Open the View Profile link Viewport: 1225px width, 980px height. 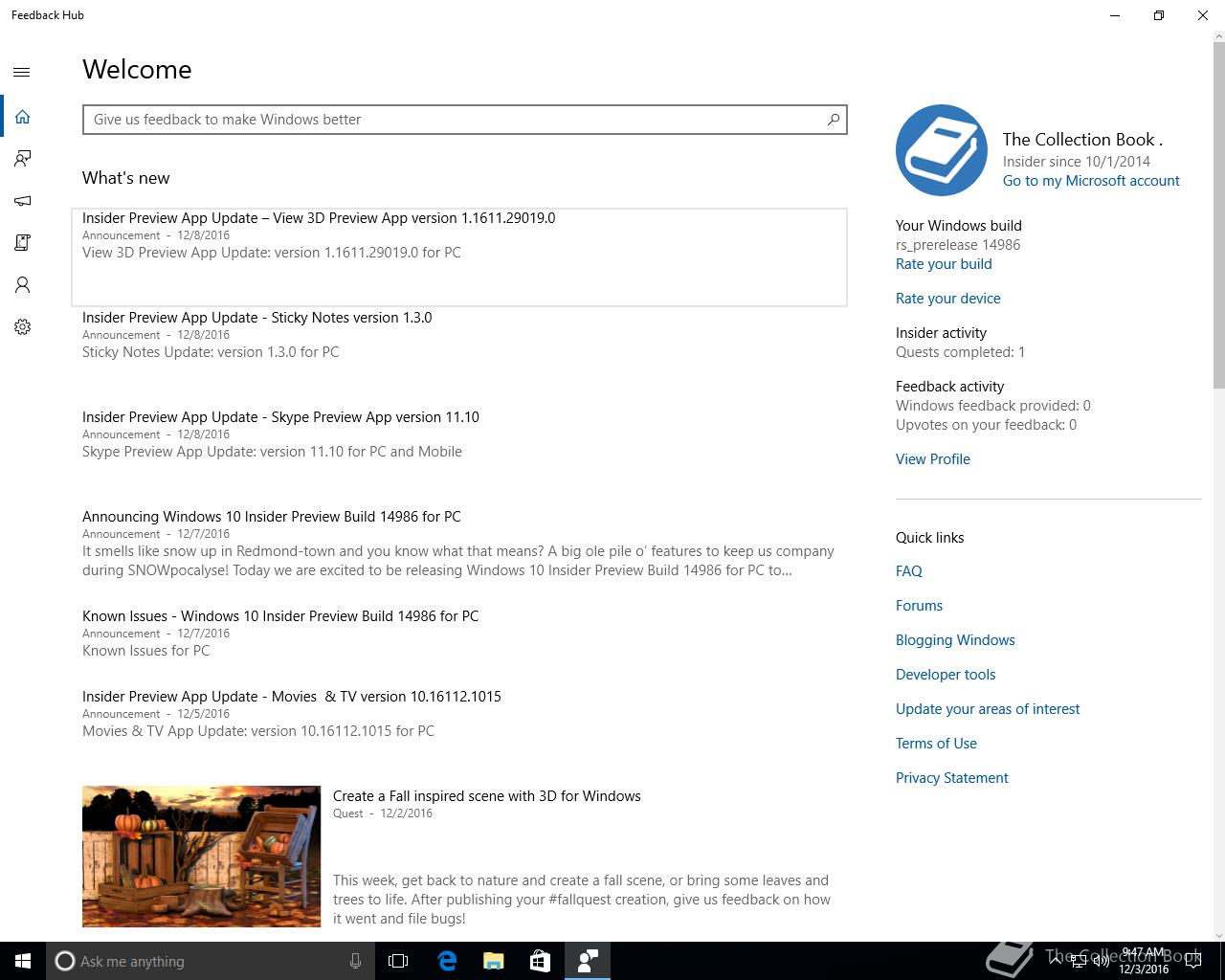pos(933,459)
